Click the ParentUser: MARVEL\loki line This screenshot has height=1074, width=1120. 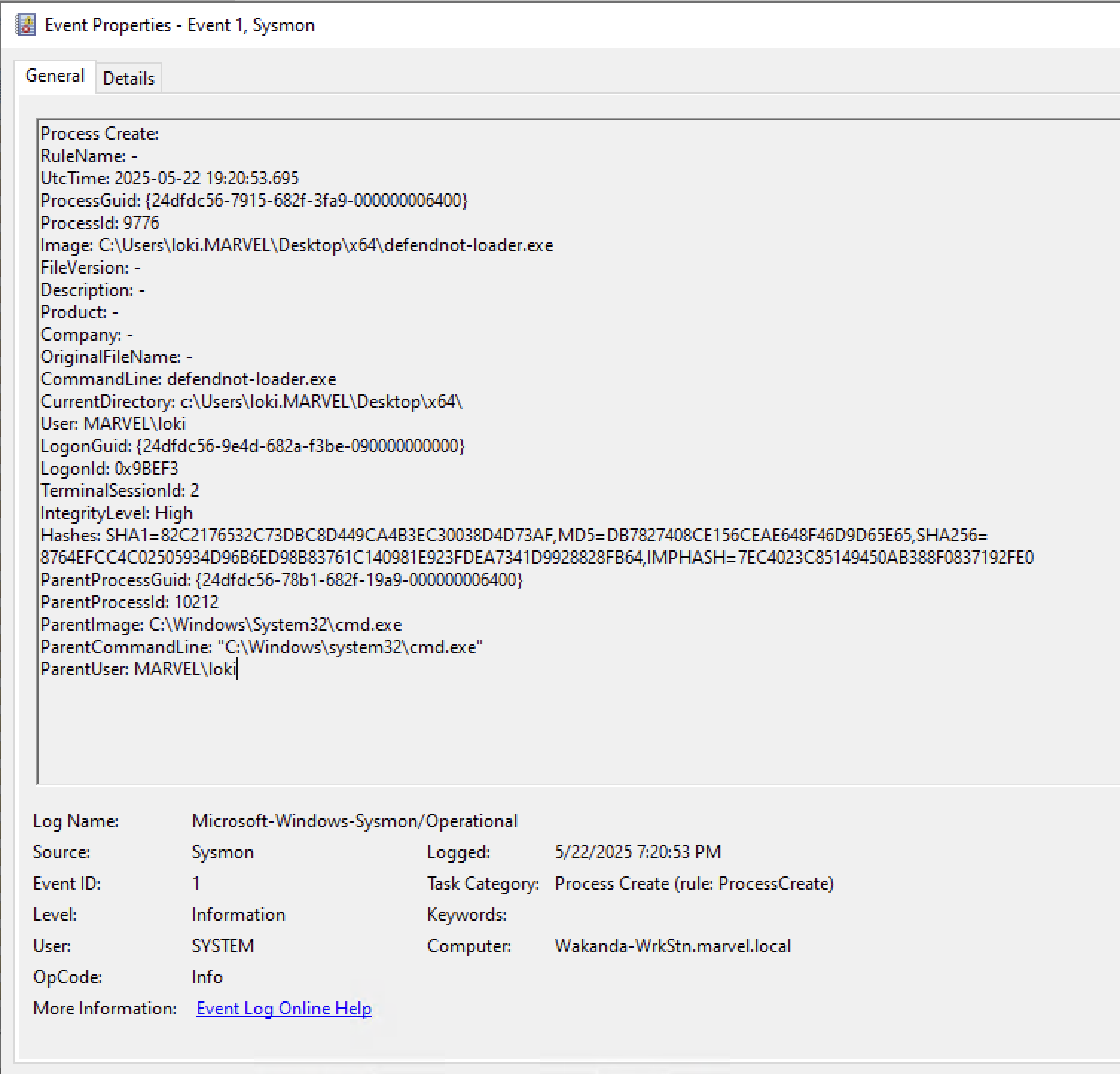[x=138, y=669]
